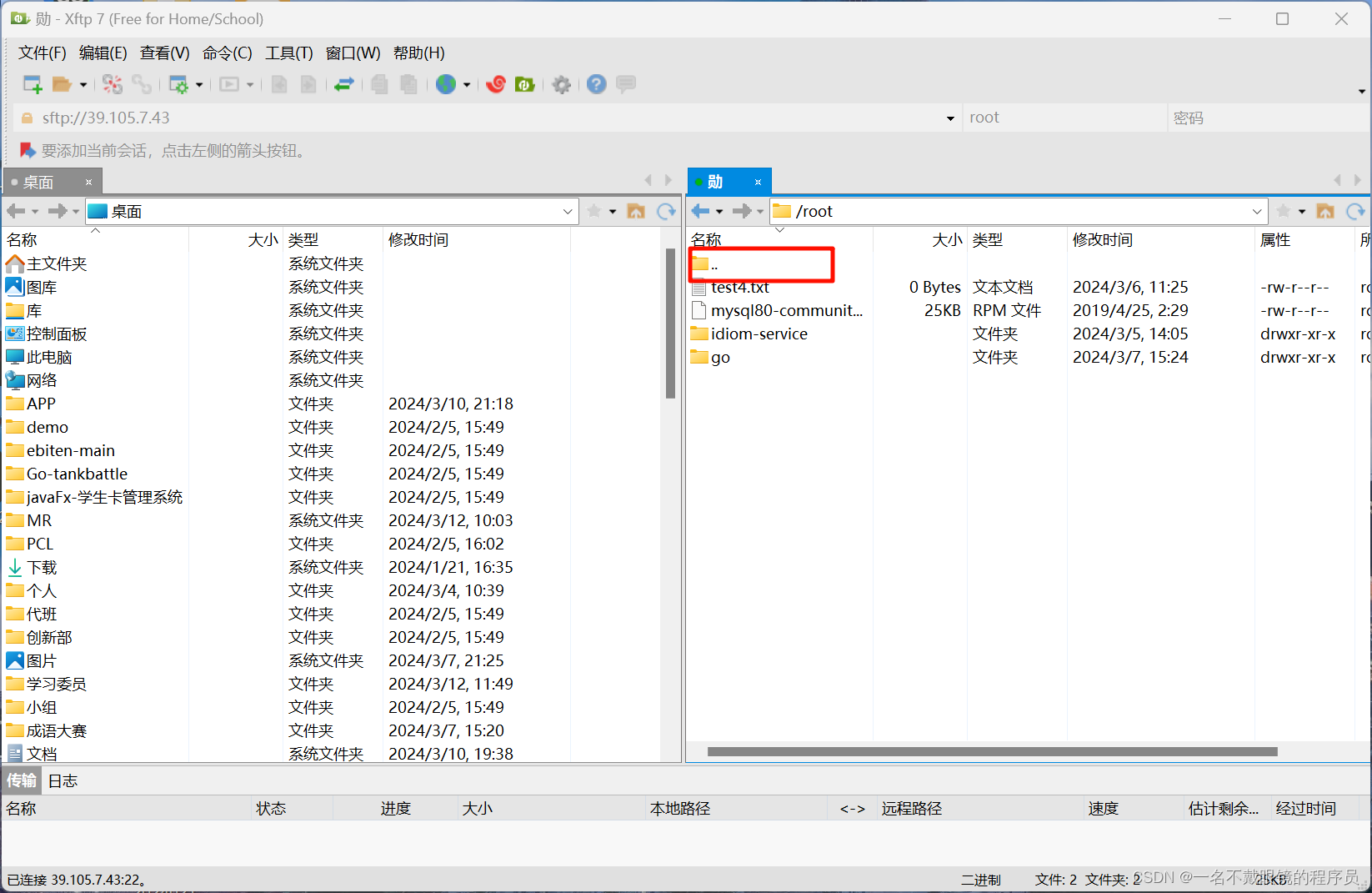Expand the Open Session dropdown arrow
The width and height of the screenshot is (1372, 893).
tap(83, 84)
